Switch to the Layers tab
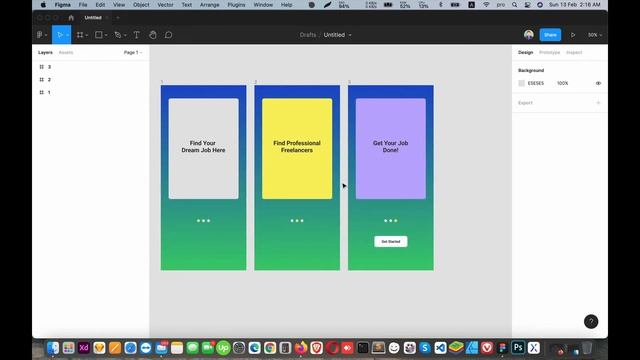This screenshot has height=360, width=640. 45,53
